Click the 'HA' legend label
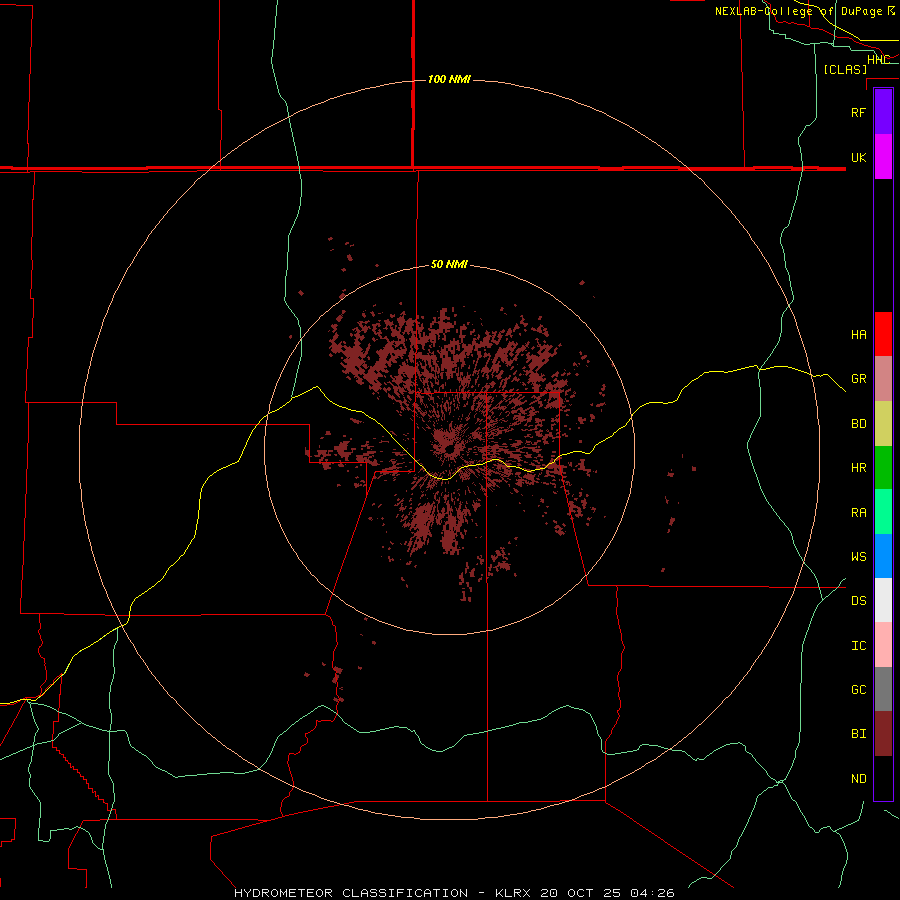Image resolution: width=900 pixels, height=900 pixels. click(x=859, y=335)
